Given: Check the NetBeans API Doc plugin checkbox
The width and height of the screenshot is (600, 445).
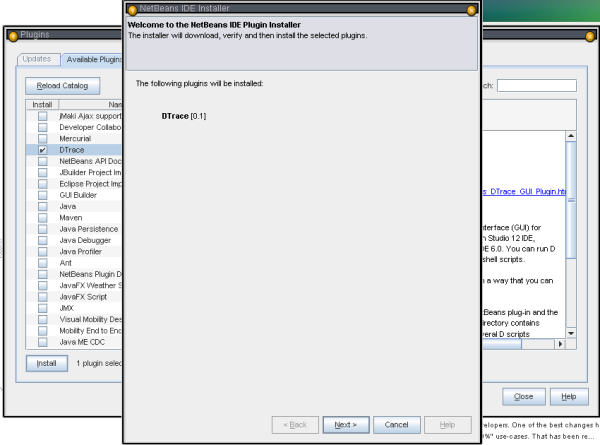Looking at the screenshot, I should [42, 161].
